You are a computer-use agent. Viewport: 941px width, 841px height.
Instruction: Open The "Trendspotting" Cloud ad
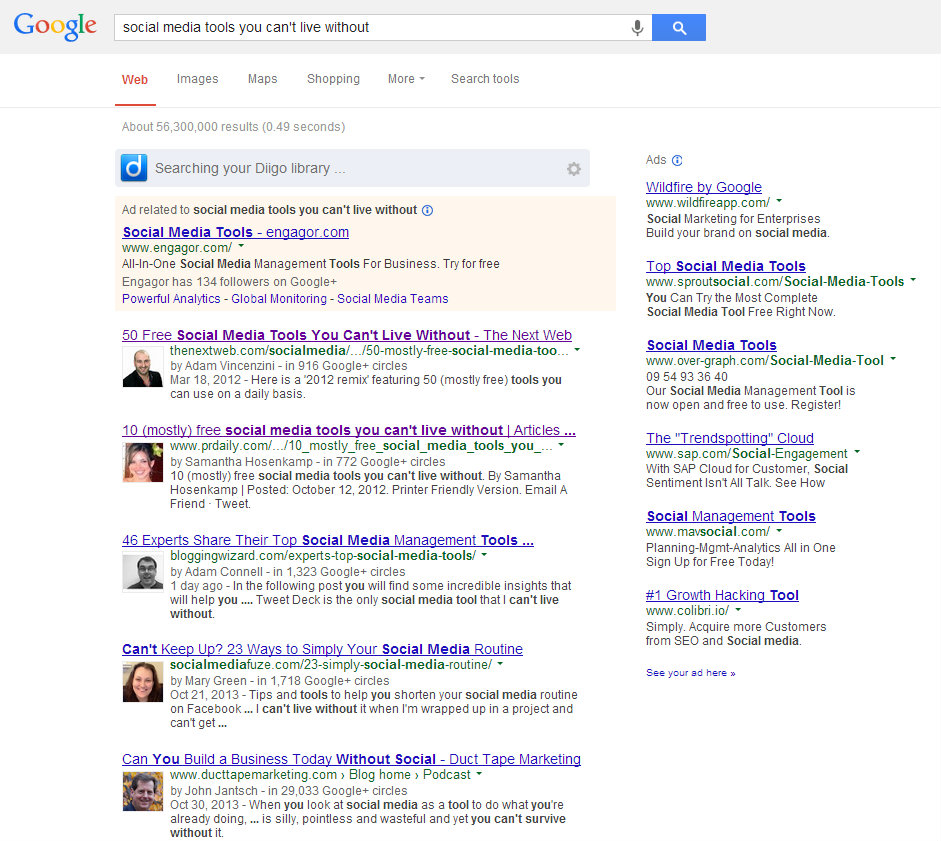[730, 438]
